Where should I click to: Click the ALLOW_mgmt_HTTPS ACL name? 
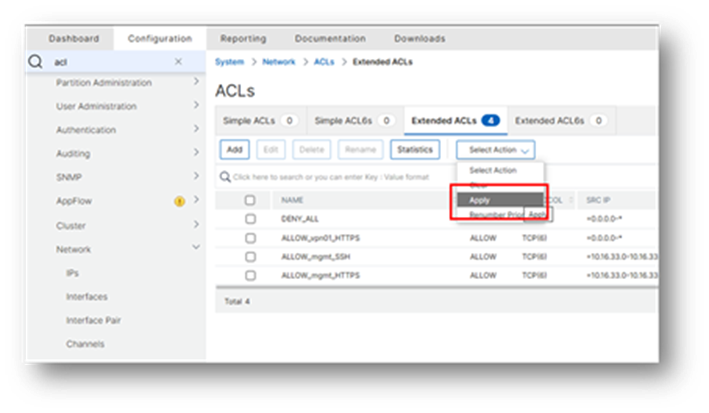tap(321, 275)
